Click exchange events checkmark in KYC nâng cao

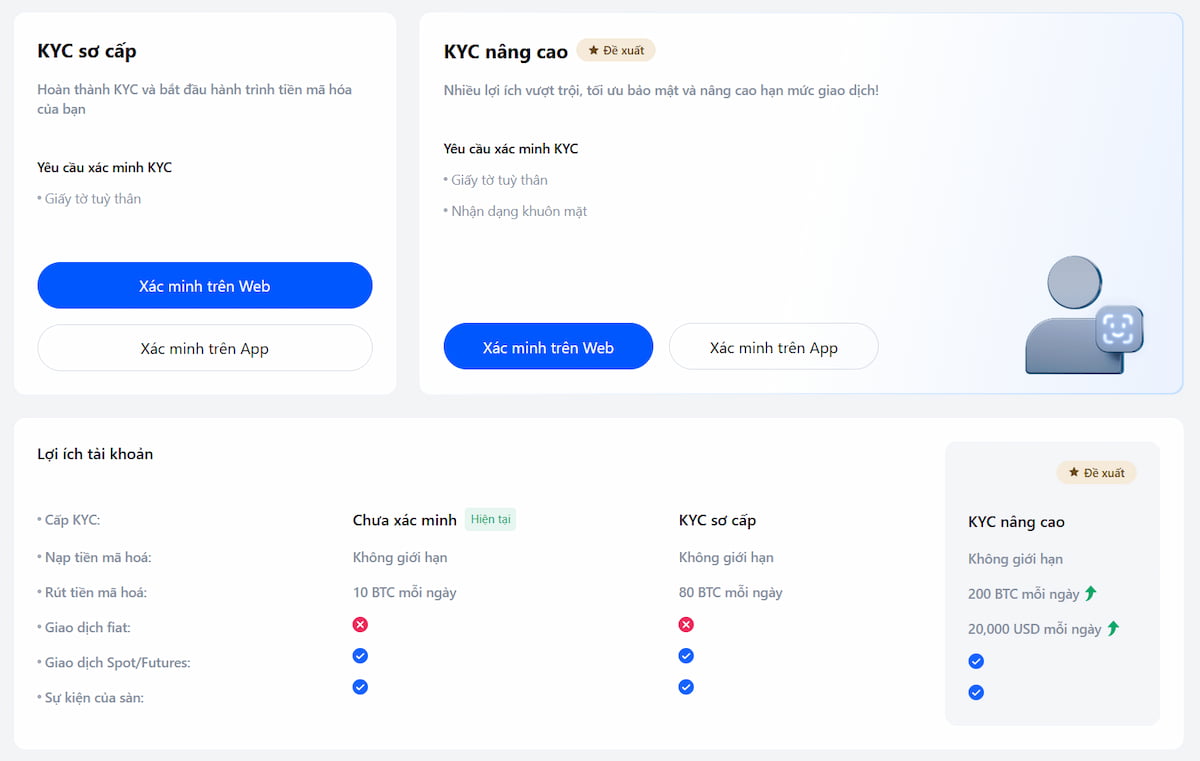pyautogui.click(x=976, y=692)
